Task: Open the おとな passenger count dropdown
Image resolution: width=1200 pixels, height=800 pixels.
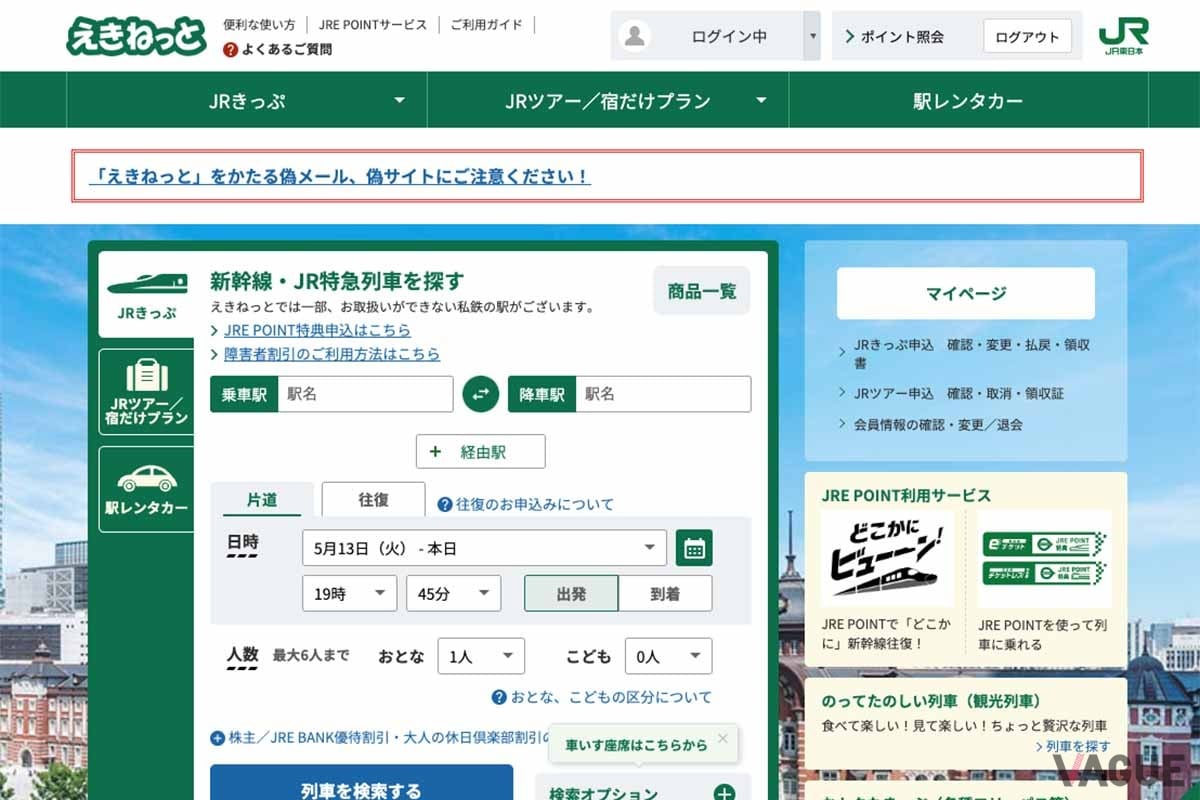Action: [x=481, y=656]
